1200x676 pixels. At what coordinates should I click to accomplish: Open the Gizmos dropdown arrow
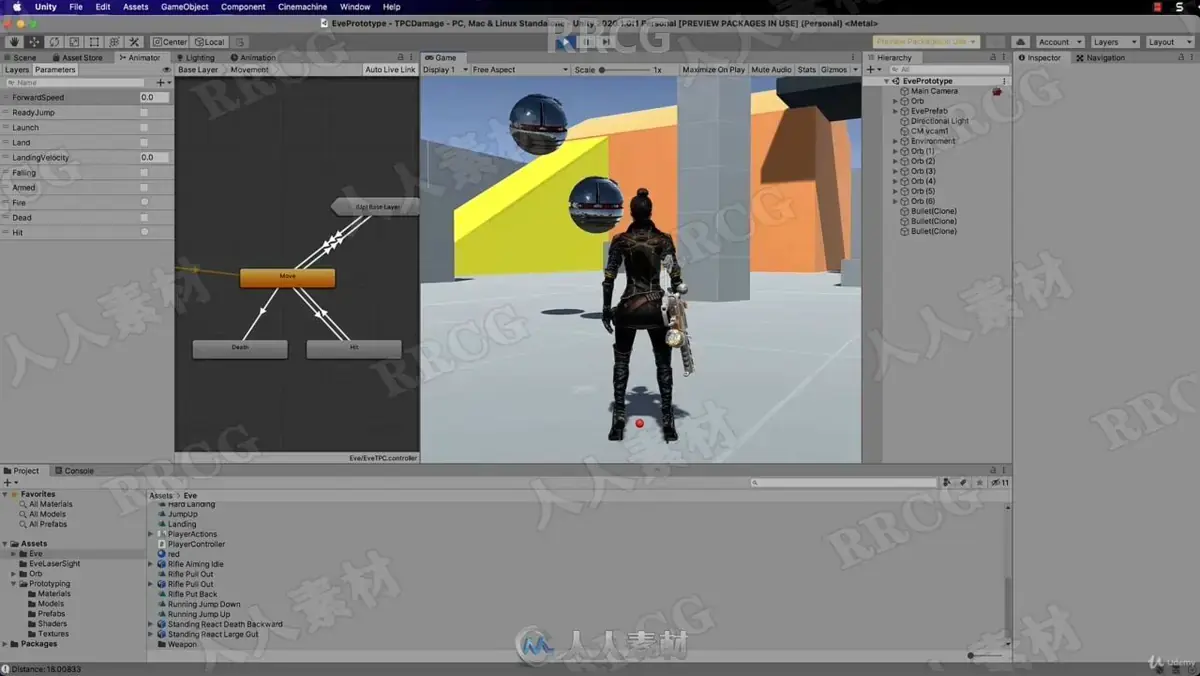click(855, 70)
